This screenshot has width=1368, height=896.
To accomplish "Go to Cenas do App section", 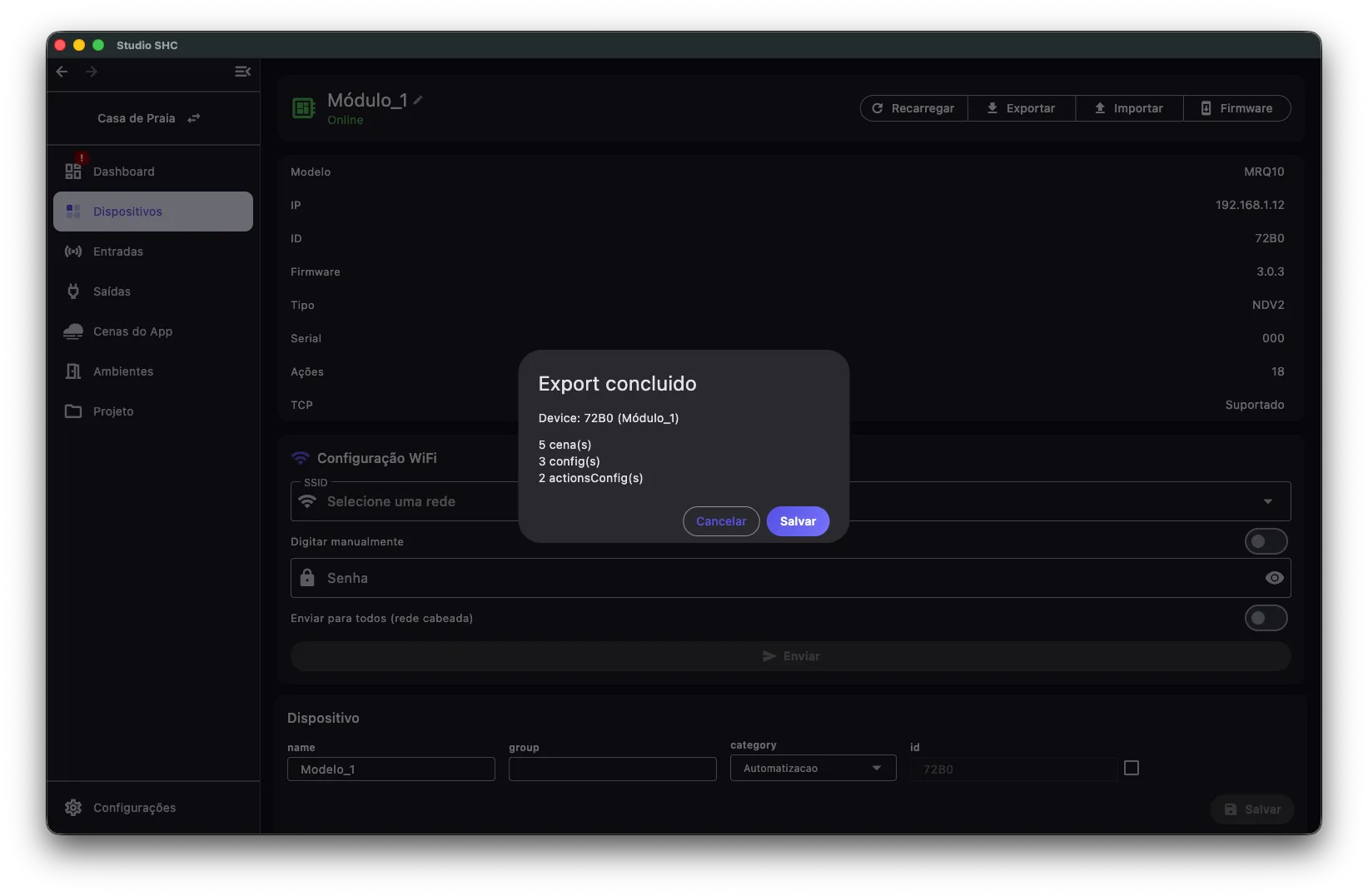I will coord(153,331).
